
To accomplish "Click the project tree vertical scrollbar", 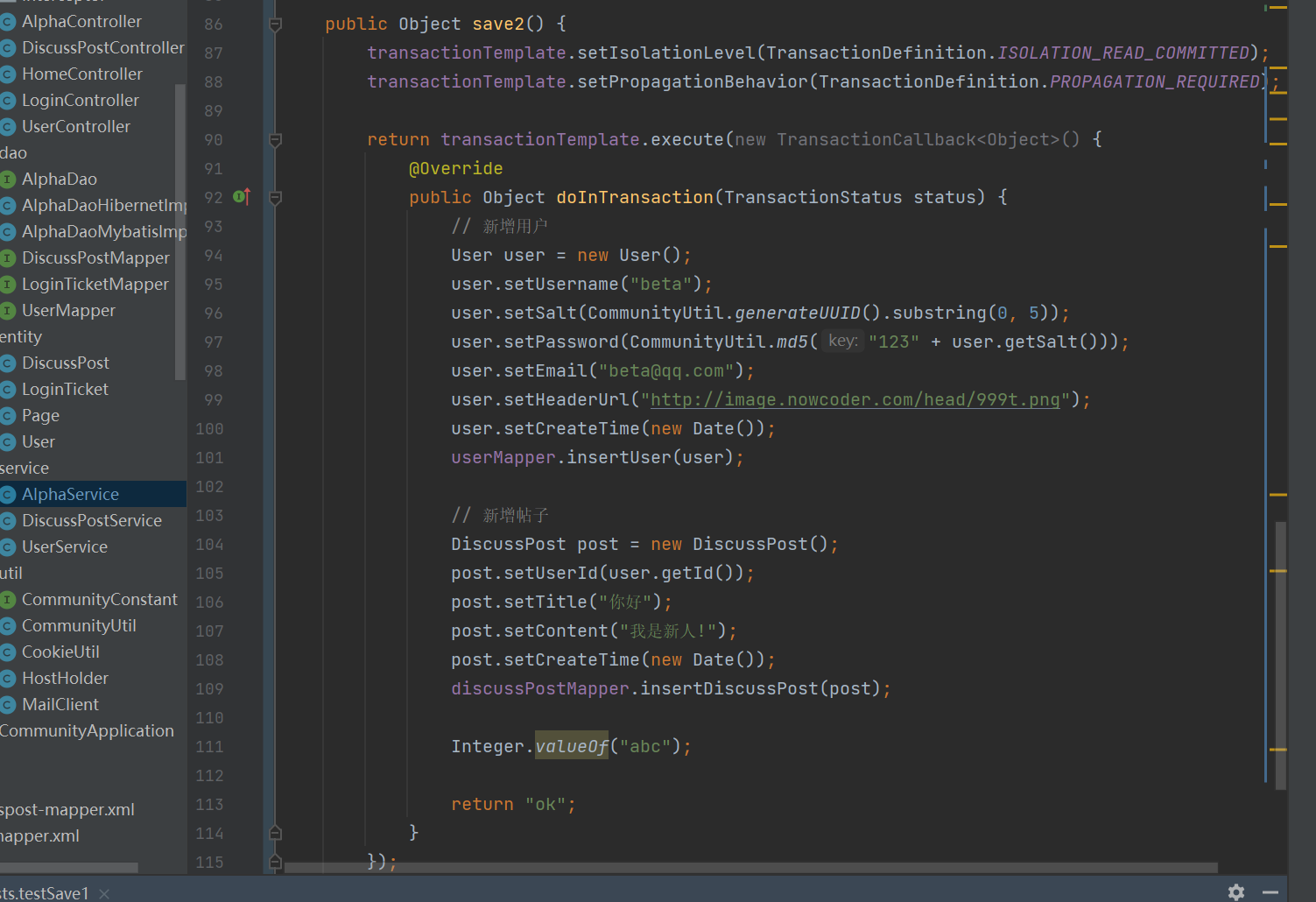I will pyautogui.click(x=180, y=232).
